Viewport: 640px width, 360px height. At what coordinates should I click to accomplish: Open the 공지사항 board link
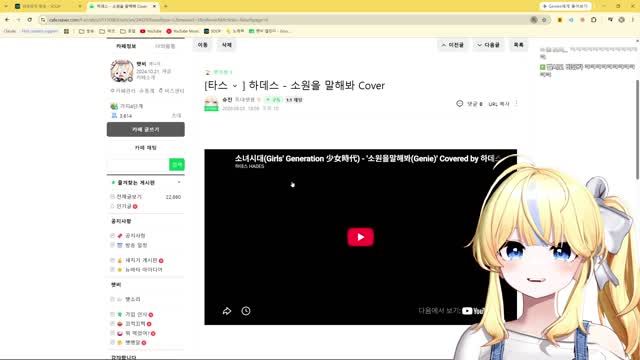point(135,236)
